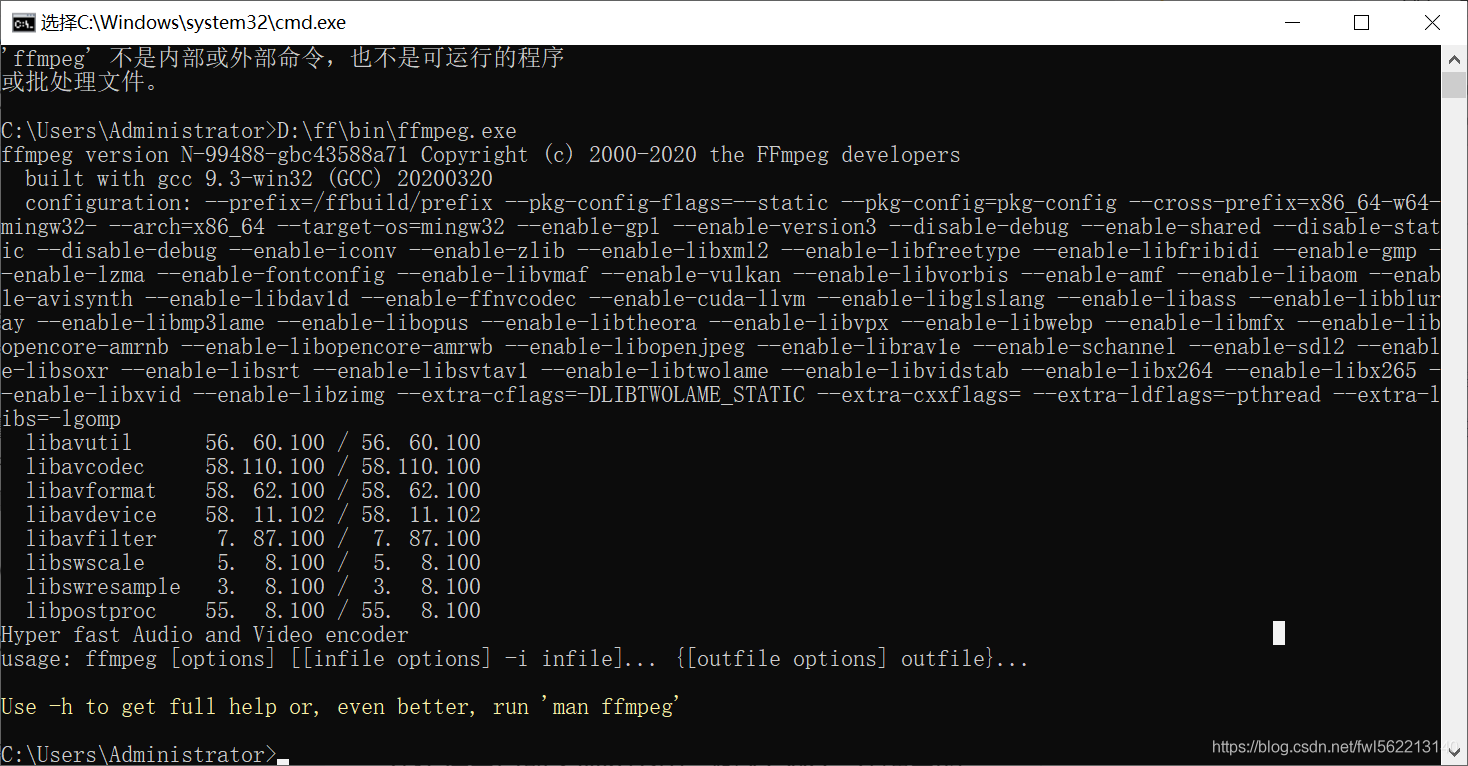Click the Chinese 'ffmpeg' error message line

(x=283, y=58)
